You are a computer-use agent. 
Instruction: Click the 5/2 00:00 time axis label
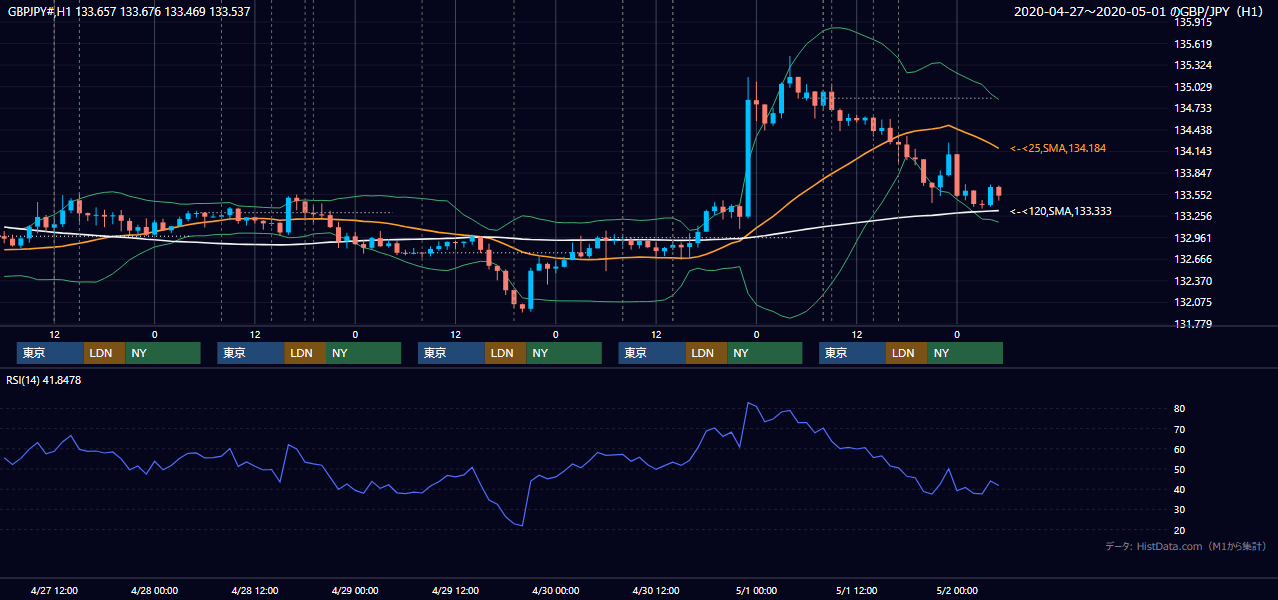tap(957, 591)
